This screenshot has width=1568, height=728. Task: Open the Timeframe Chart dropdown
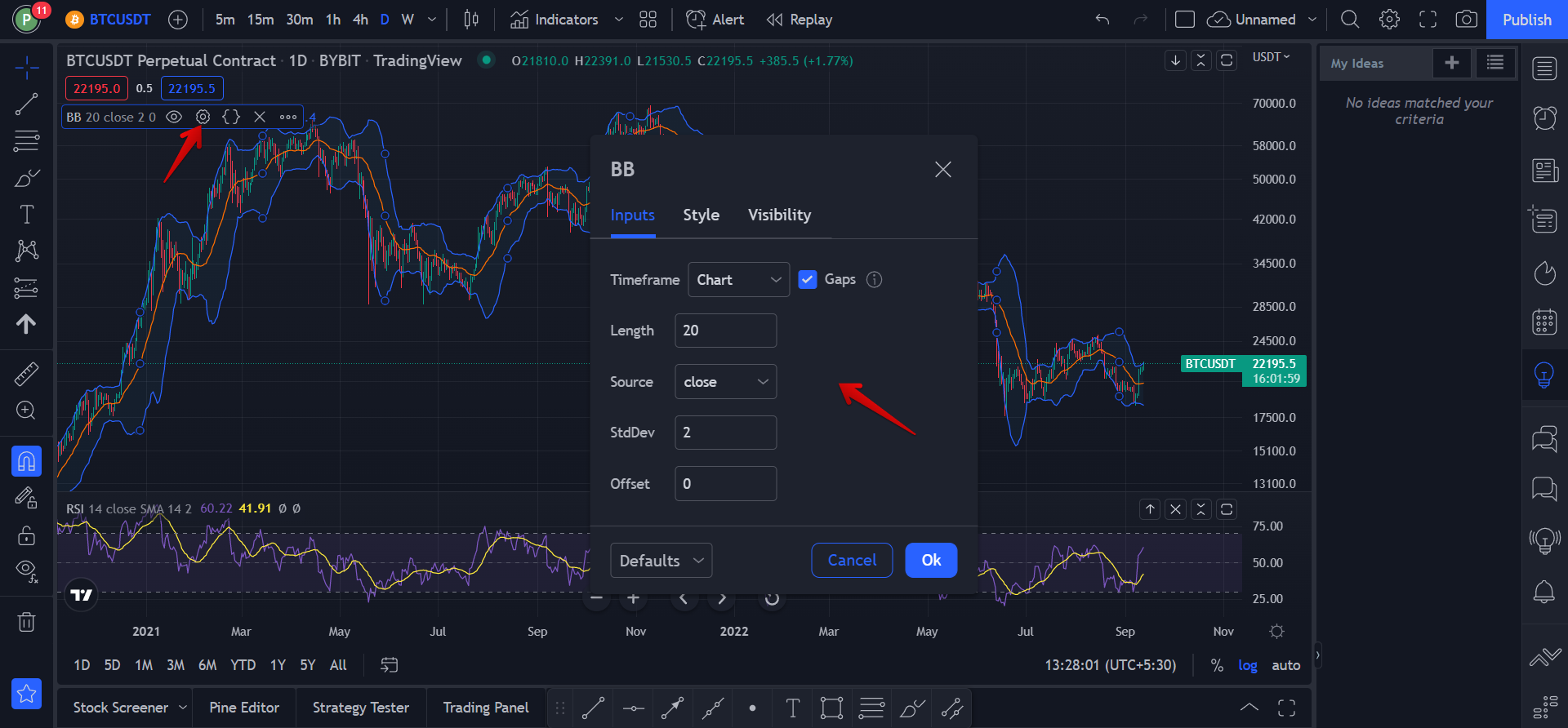tap(738, 279)
